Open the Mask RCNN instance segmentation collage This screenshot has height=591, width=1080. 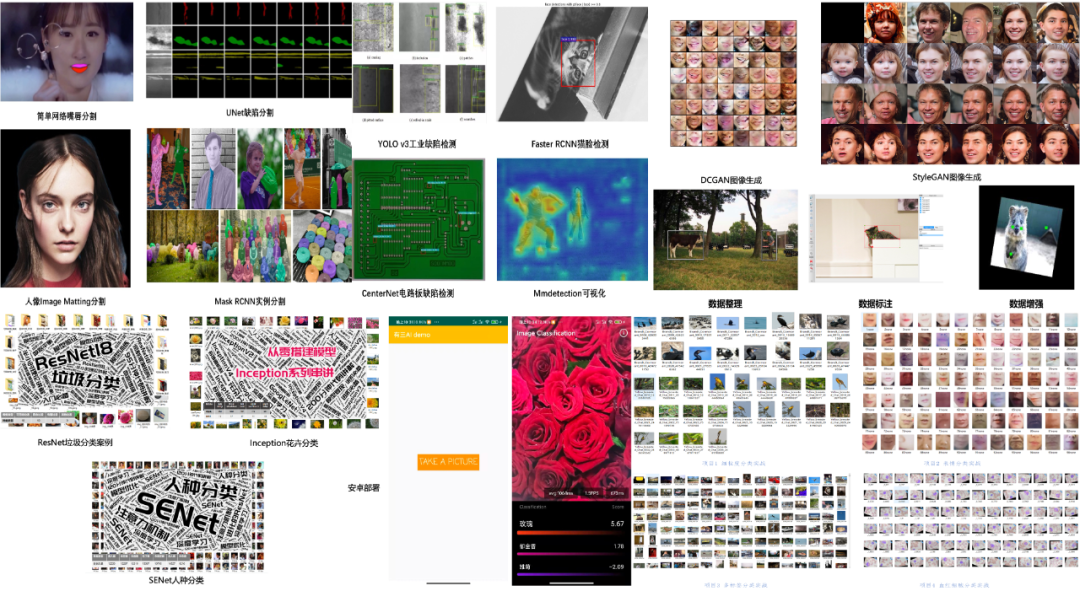(x=249, y=205)
